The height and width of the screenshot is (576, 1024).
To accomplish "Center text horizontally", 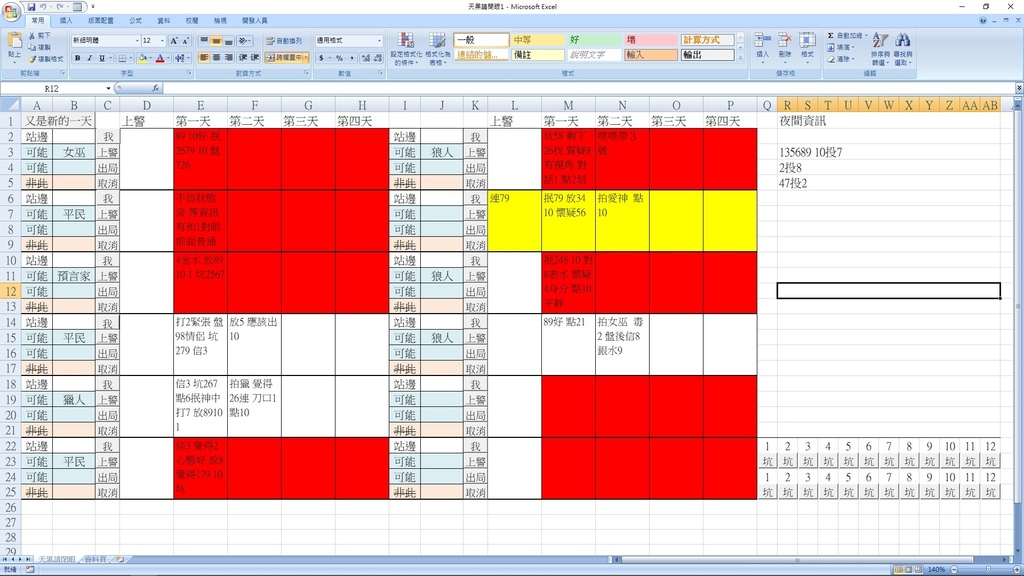I will pyautogui.click(x=216, y=58).
